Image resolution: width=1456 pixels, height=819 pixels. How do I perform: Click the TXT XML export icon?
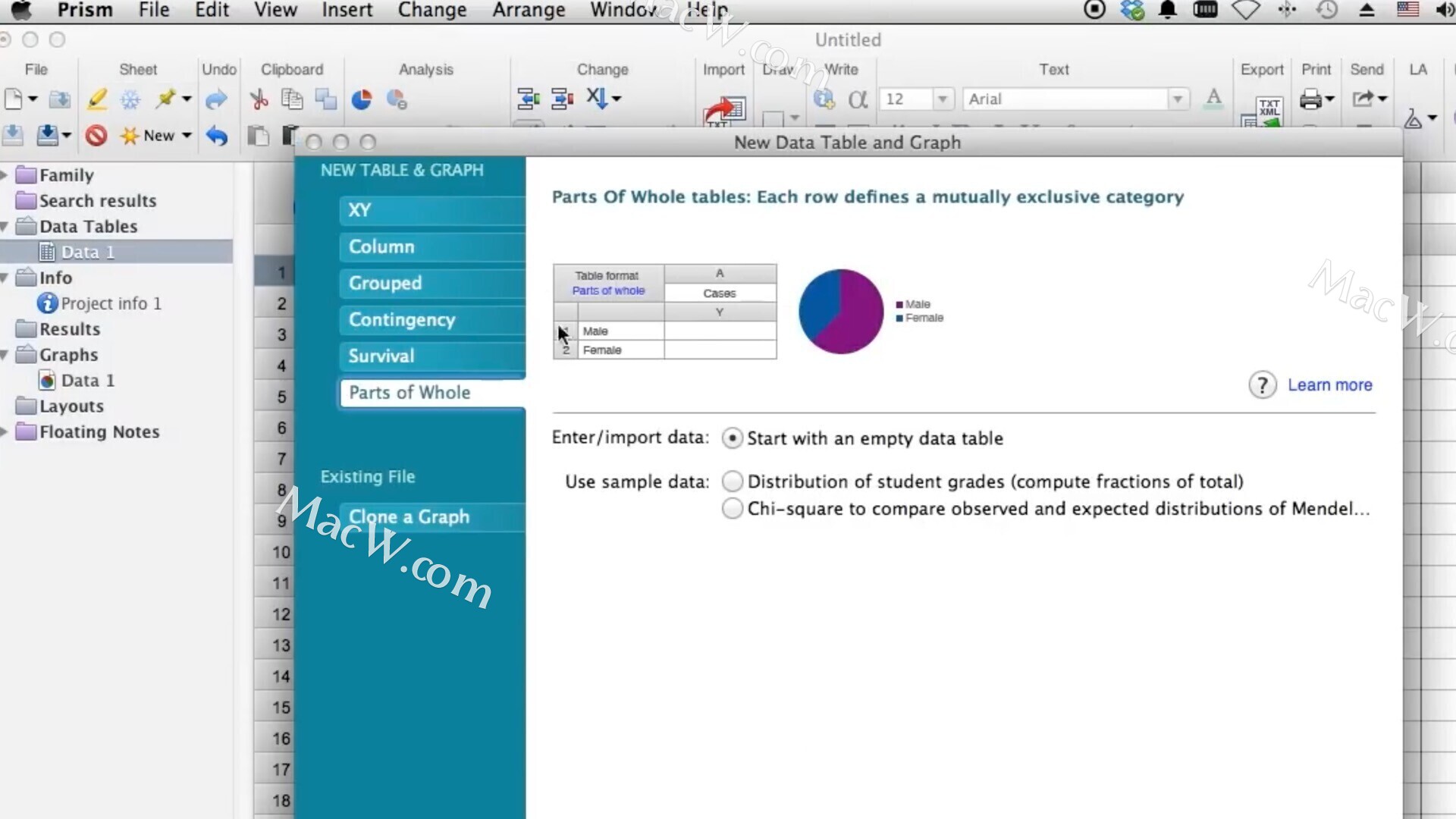[x=1263, y=111]
